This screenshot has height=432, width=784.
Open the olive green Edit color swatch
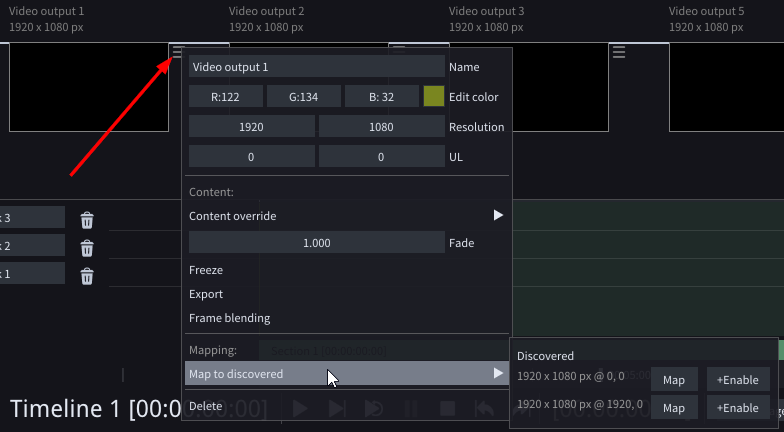point(434,97)
